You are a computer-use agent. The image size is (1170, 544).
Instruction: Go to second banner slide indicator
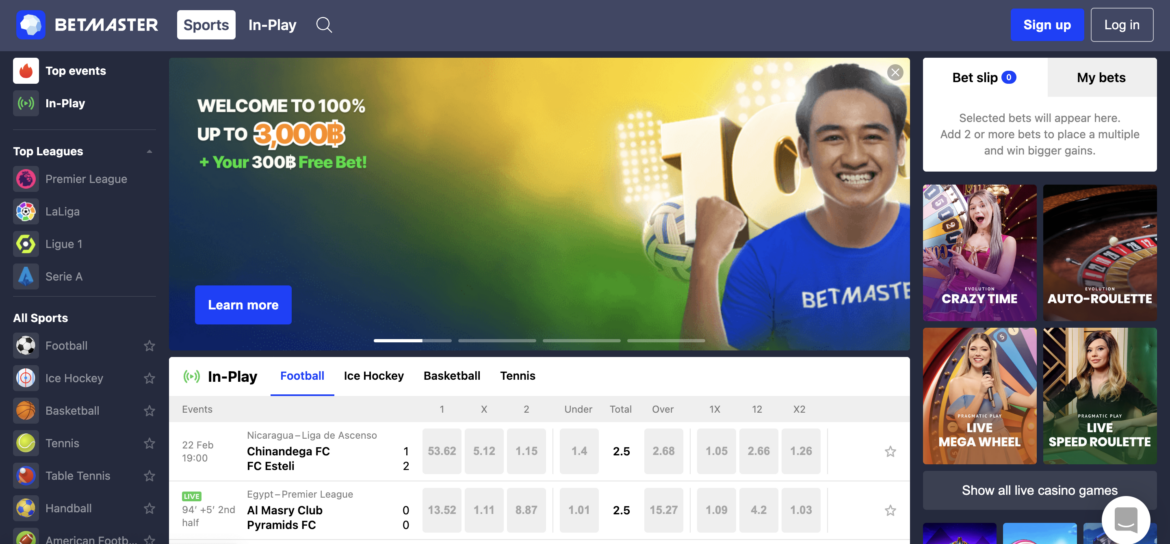coord(497,340)
